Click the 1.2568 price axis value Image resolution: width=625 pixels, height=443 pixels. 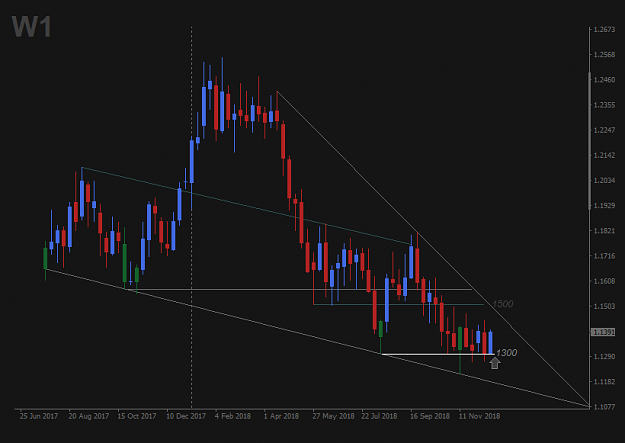click(604, 55)
